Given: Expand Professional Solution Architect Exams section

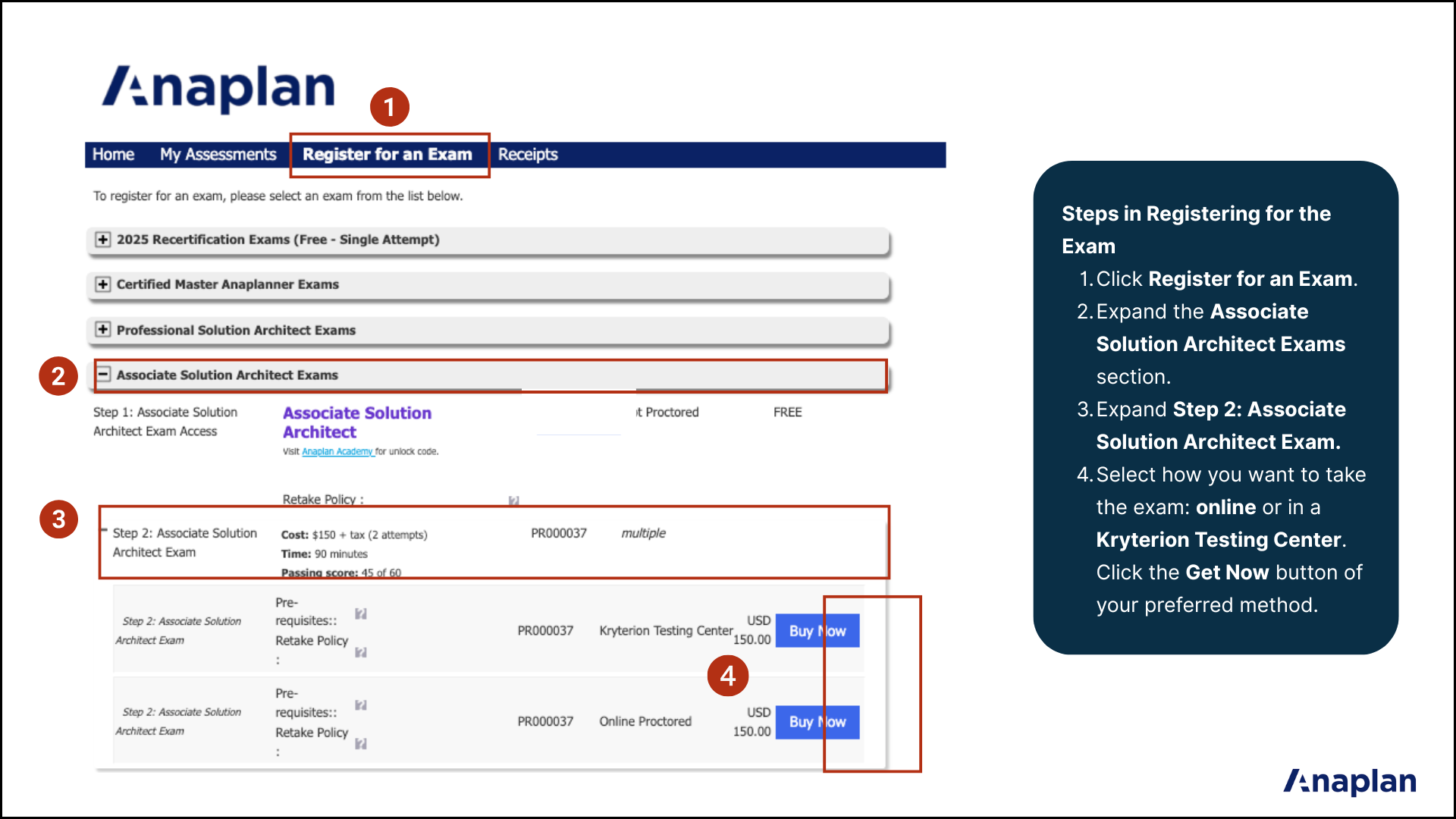Looking at the screenshot, I should (103, 330).
